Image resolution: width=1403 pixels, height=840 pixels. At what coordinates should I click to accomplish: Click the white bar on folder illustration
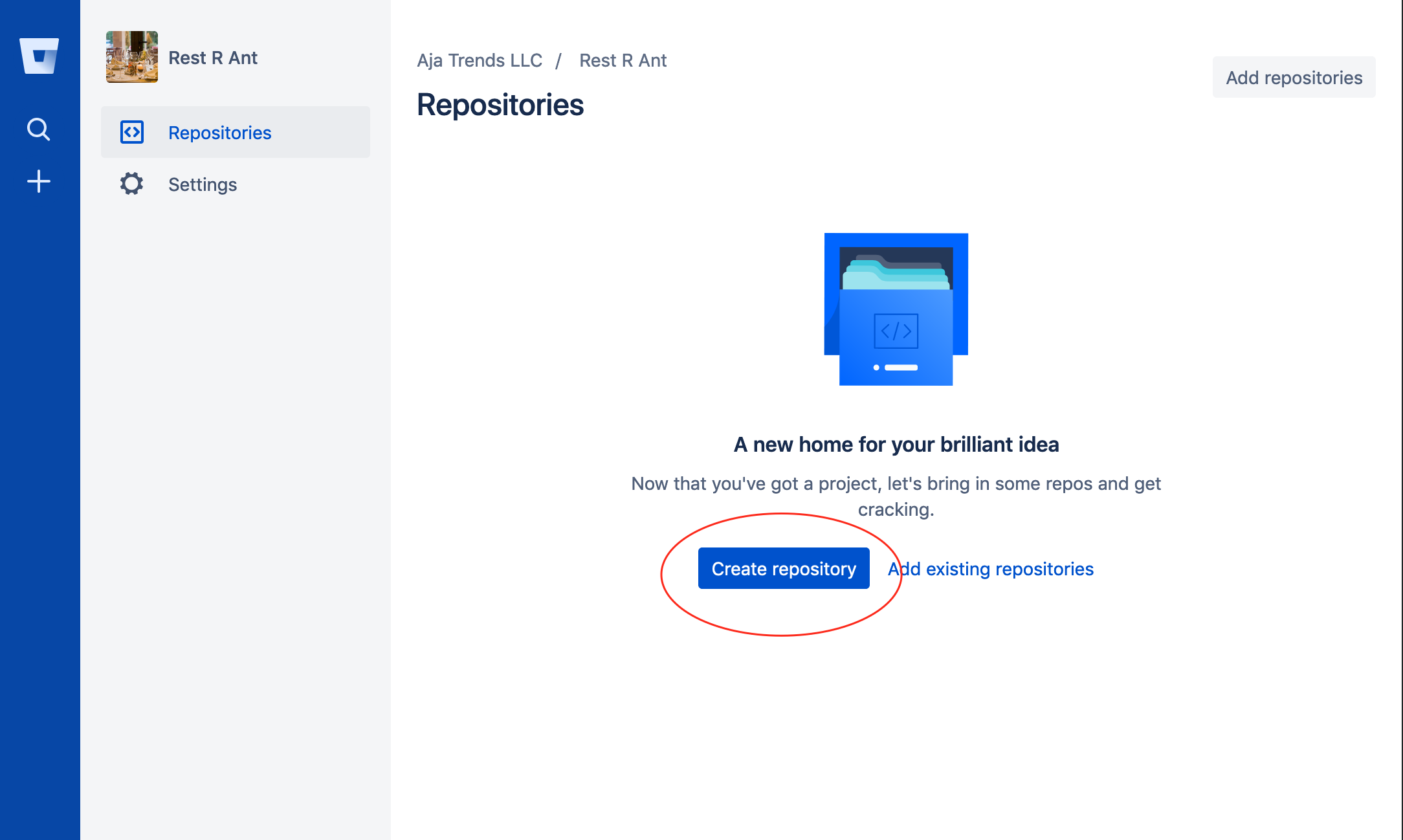901,368
